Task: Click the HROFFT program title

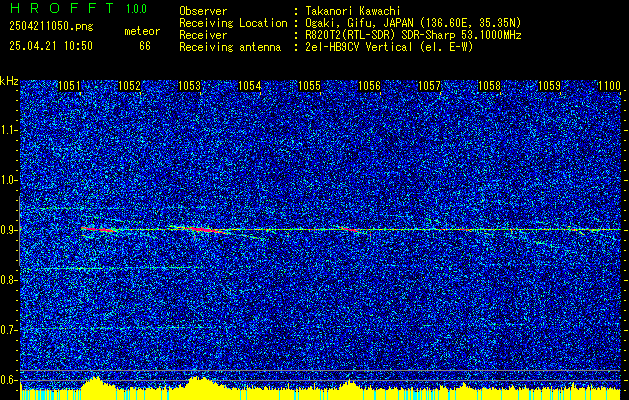Action: [x=62, y=8]
